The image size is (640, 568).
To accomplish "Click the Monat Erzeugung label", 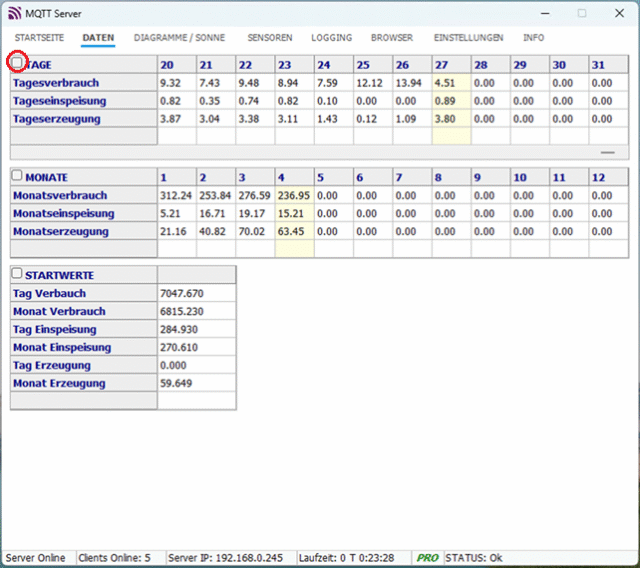I will pyautogui.click(x=84, y=383).
